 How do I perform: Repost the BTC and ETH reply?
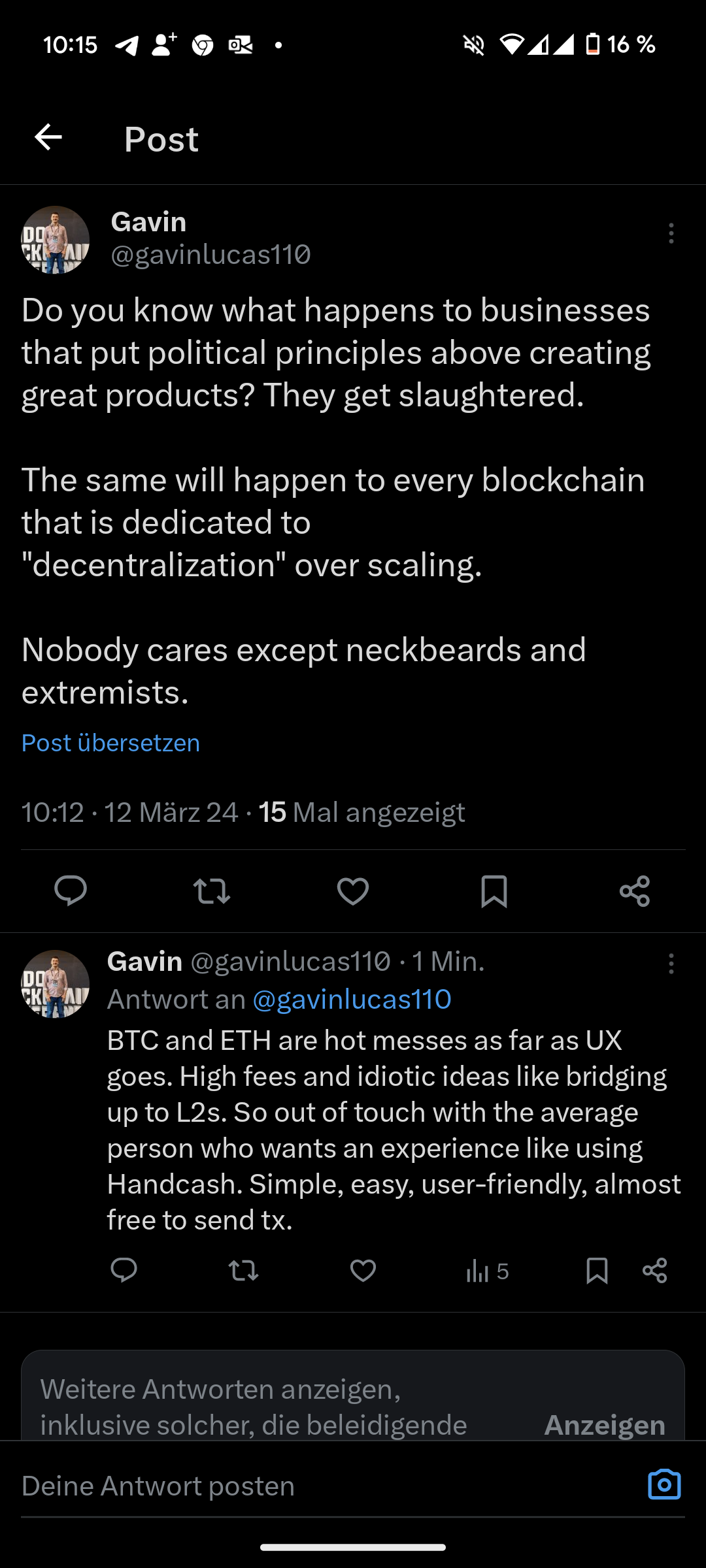coord(243,1271)
